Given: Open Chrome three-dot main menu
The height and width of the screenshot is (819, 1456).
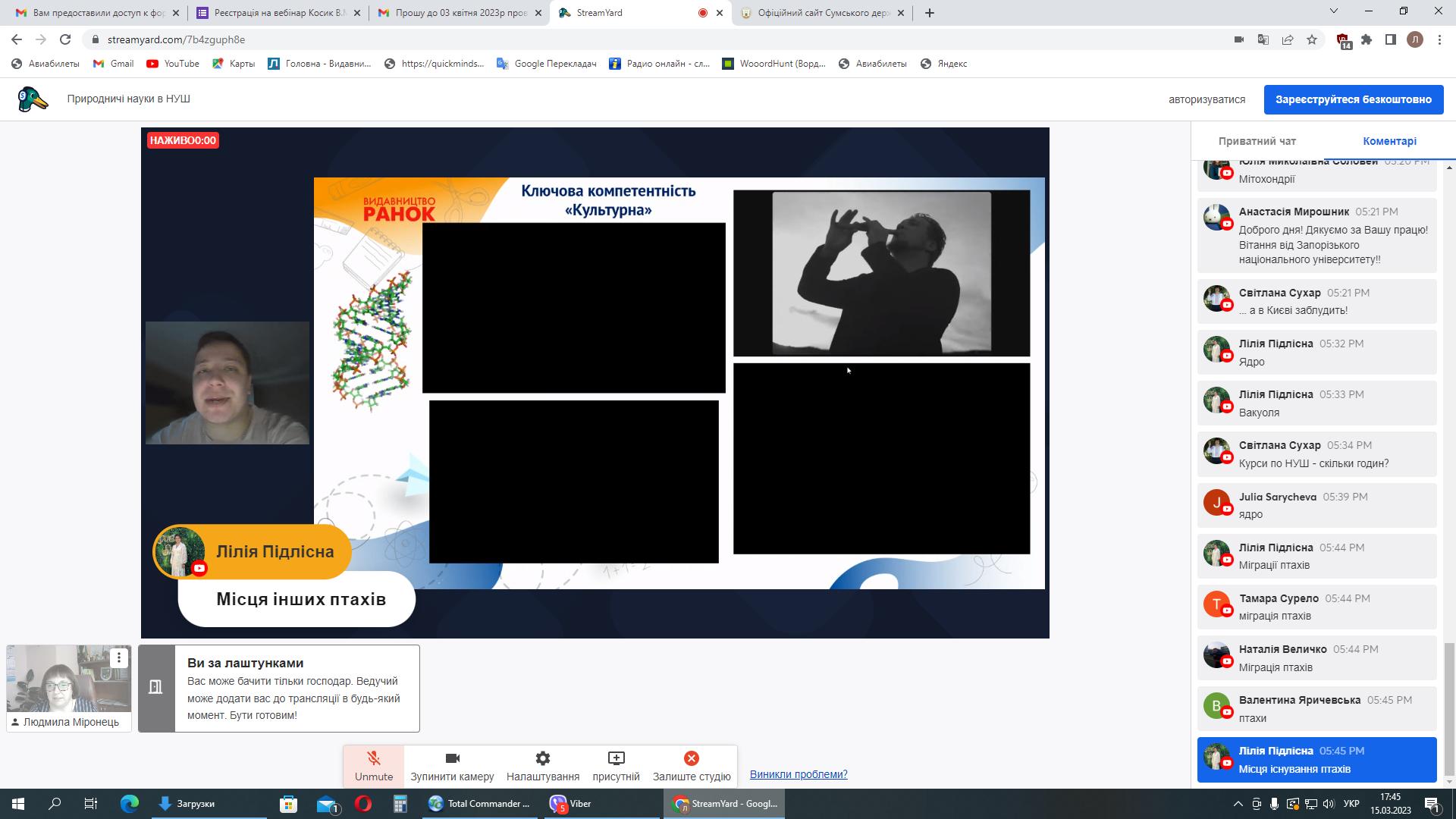Looking at the screenshot, I should [x=1439, y=39].
